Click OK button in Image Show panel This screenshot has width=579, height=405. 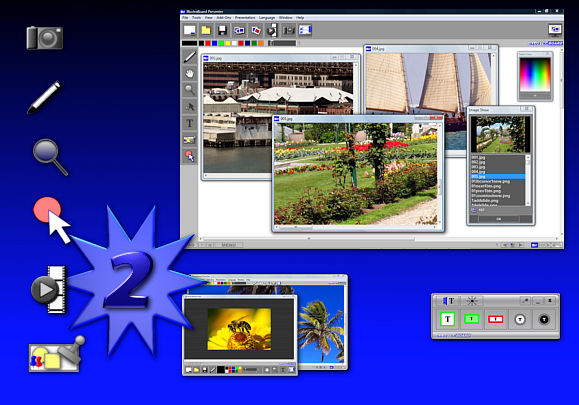499,219
